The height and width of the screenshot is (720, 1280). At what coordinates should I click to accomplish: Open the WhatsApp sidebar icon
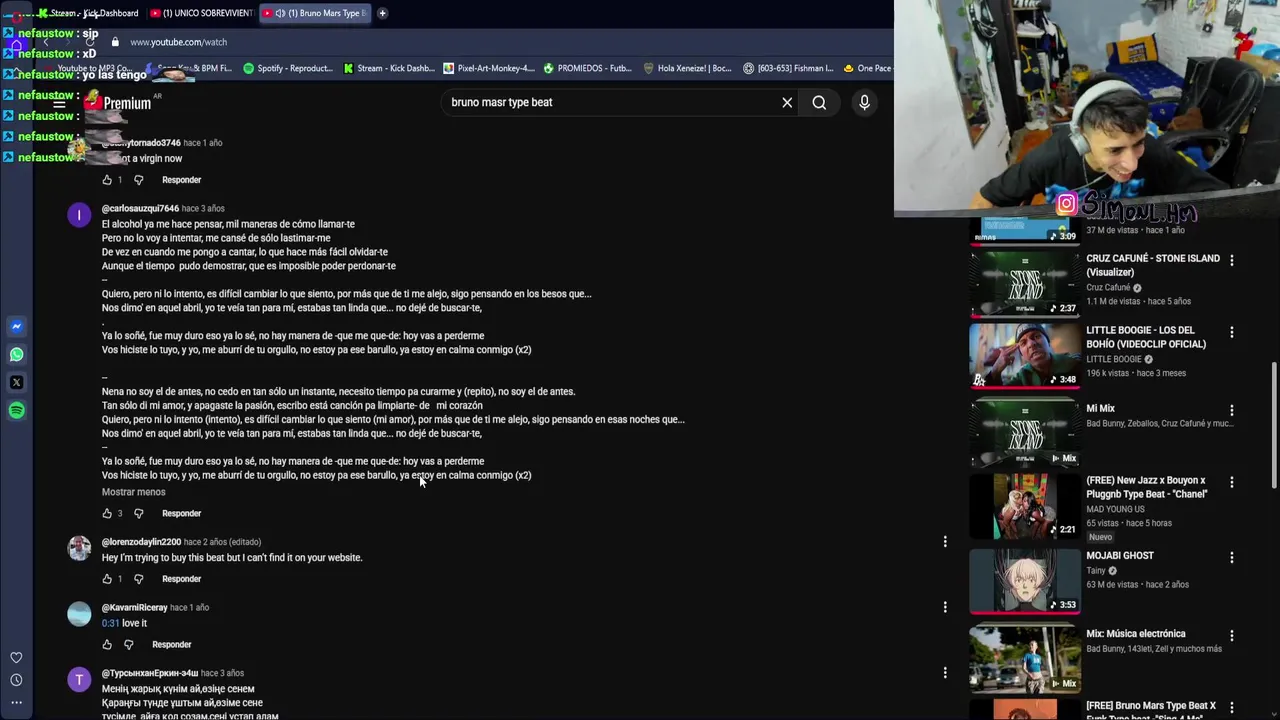pyautogui.click(x=16, y=354)
